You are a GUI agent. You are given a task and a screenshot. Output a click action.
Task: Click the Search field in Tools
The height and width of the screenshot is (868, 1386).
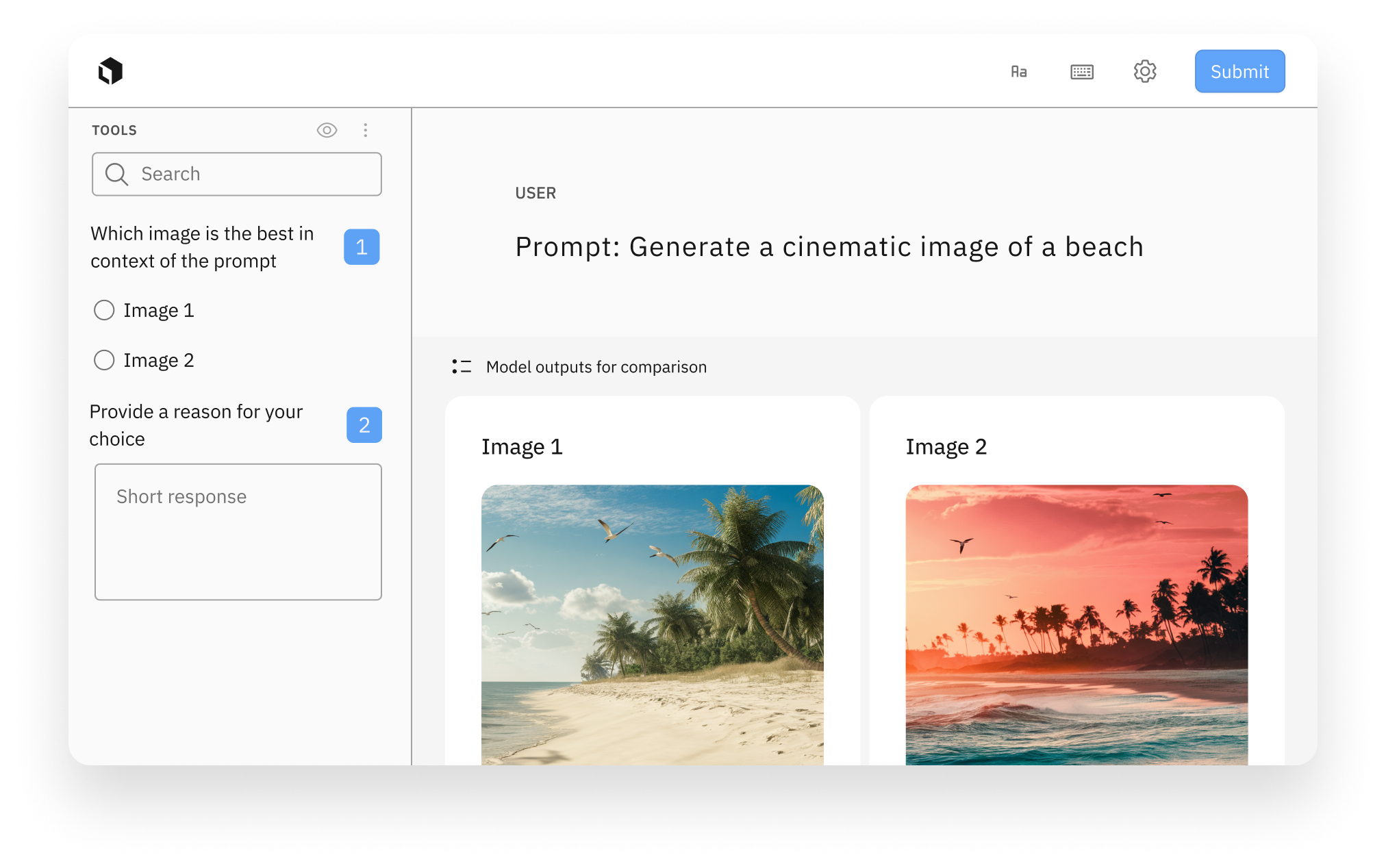click(x=237, y=174)
